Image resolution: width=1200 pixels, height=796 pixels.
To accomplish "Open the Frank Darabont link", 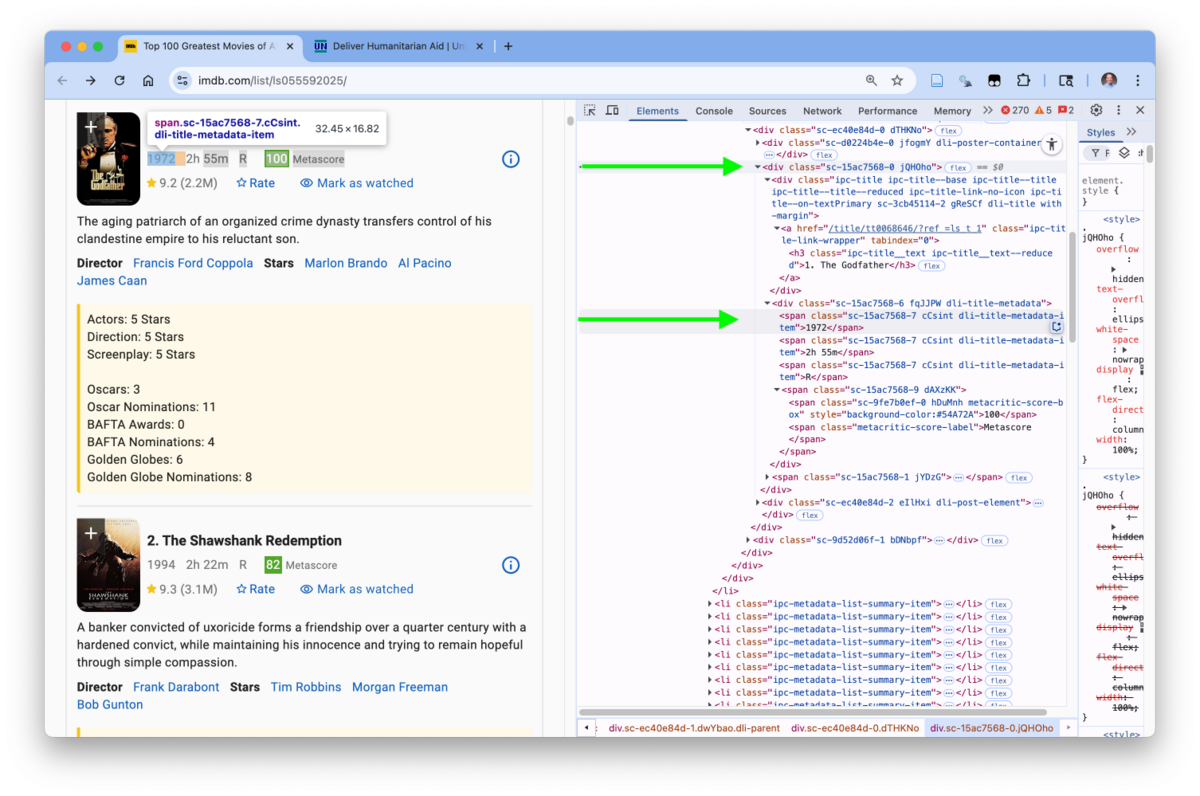I will pos(176,687).
